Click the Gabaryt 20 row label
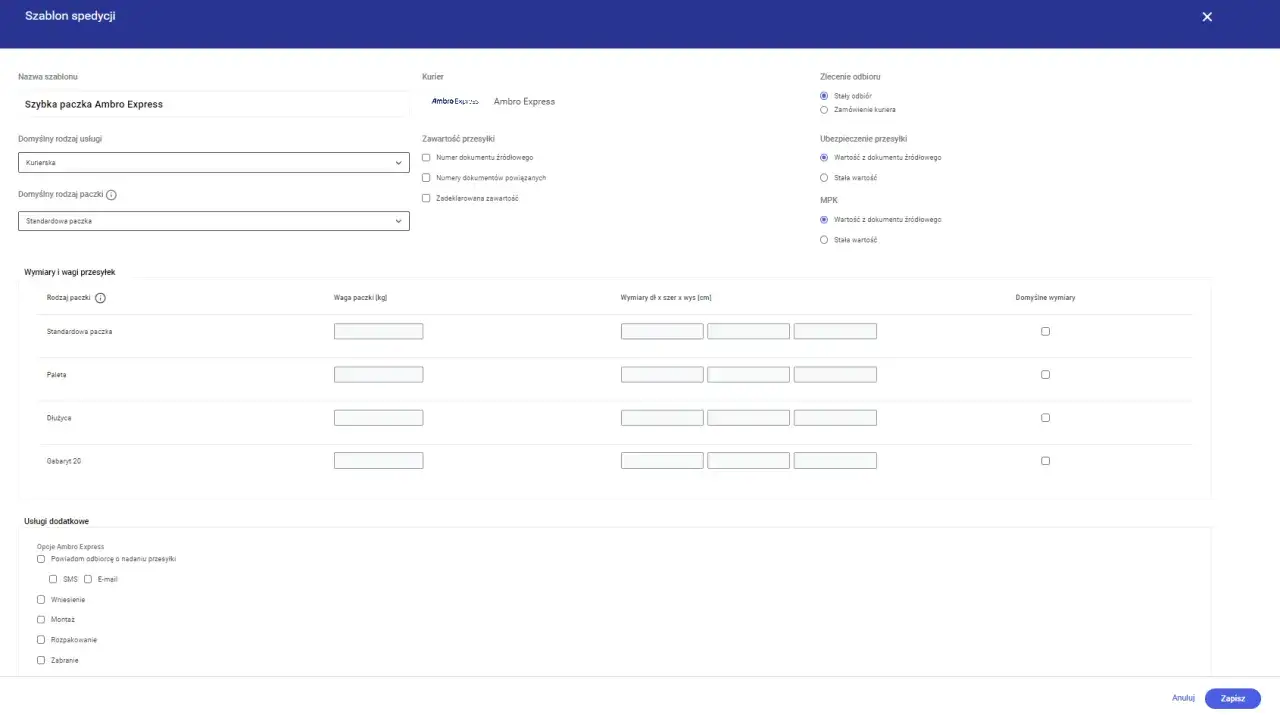 point(64,461)
